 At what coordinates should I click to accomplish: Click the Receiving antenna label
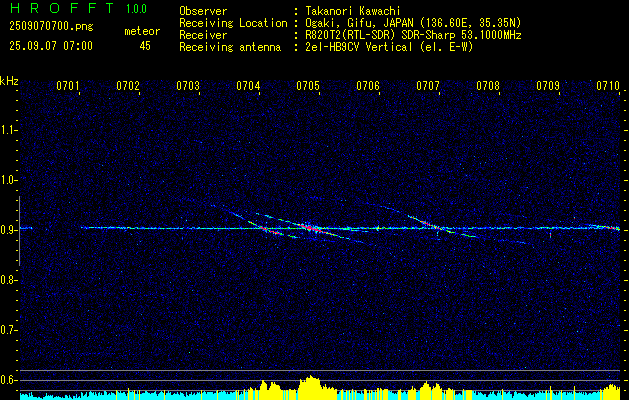point(230,47)
